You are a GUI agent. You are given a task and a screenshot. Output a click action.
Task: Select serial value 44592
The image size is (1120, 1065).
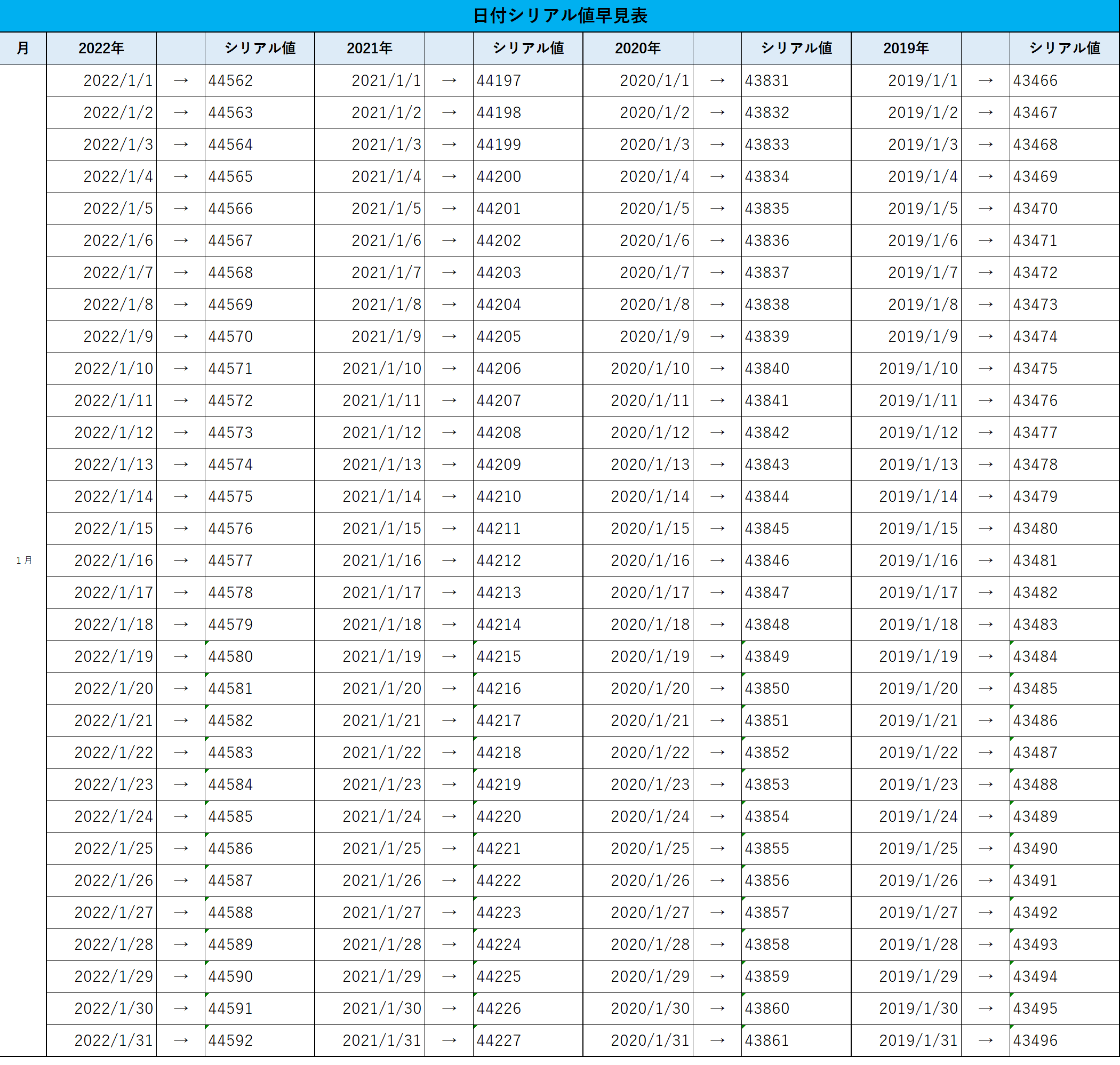coord(260,1040)
